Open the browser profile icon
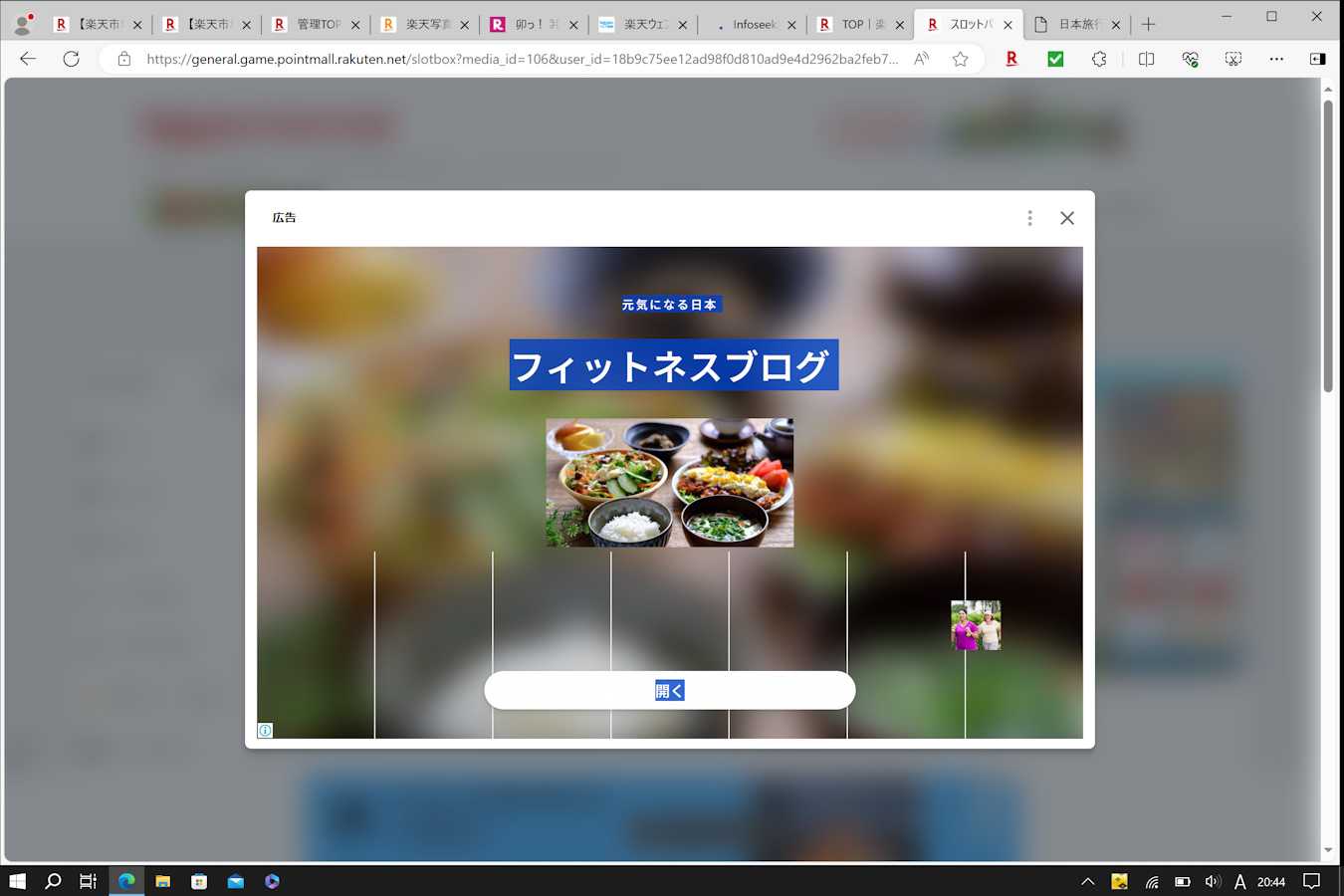Image resolution: width=1344 pixels, height=896 pixels. [x=22, y=24]
